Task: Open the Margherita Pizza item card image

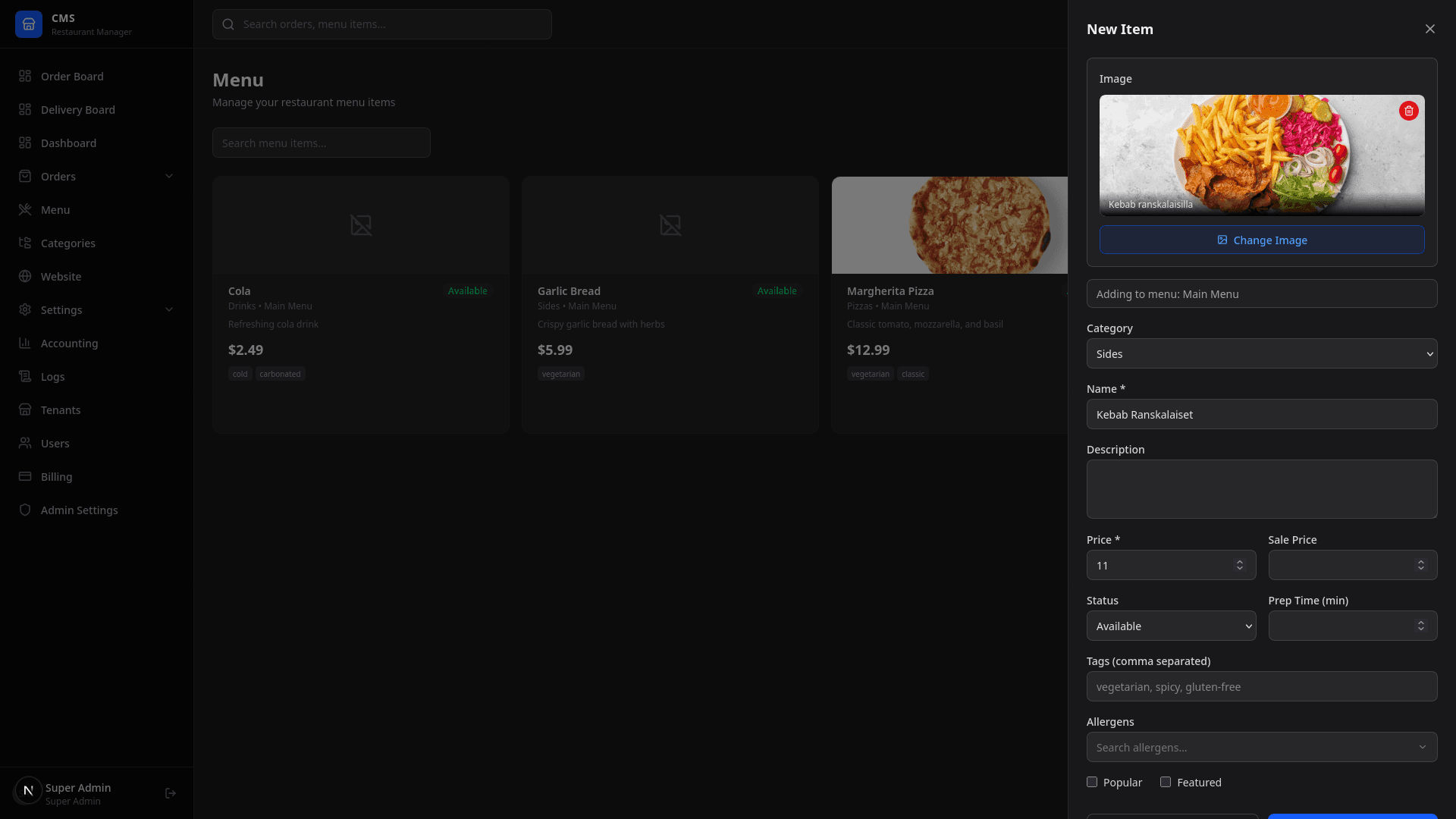Action: point(949,225)
